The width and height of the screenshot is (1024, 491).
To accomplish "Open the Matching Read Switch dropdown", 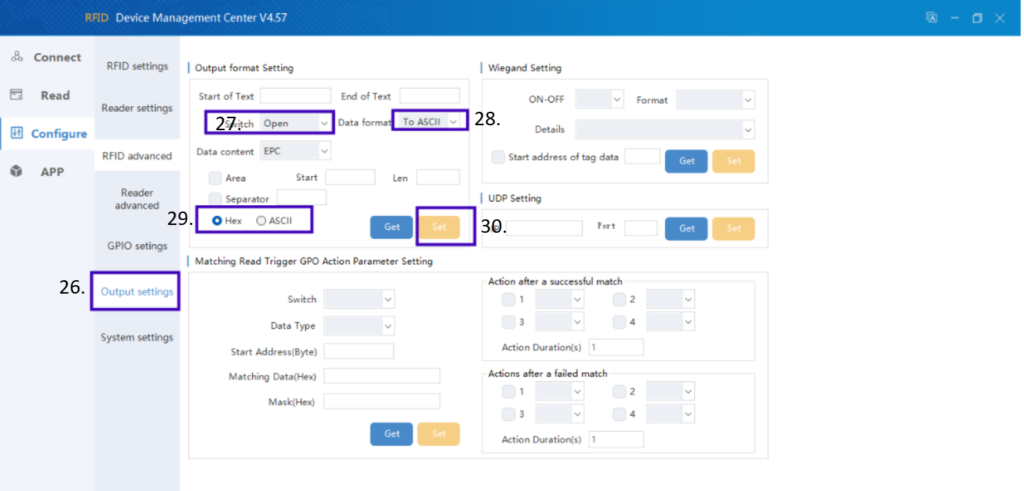I will click(359, 299).
